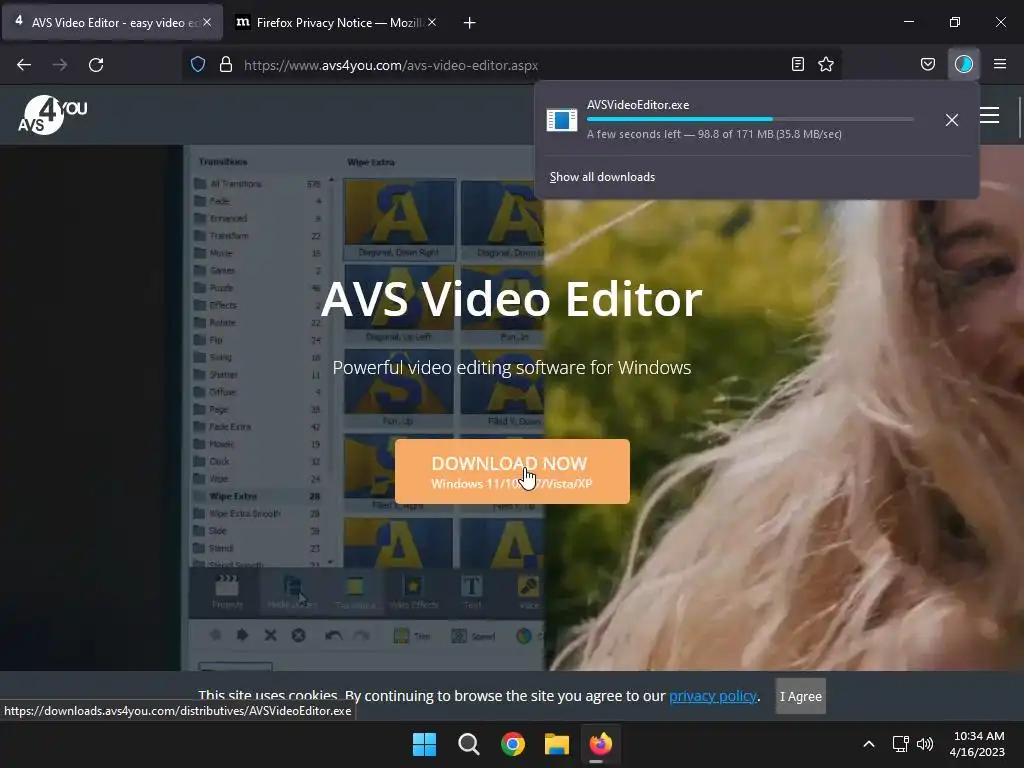The height and width of the screenshot is (768, 1024).
Task: Click 'Powerful video editing software for Windows' text
Action: pos(511,368)
